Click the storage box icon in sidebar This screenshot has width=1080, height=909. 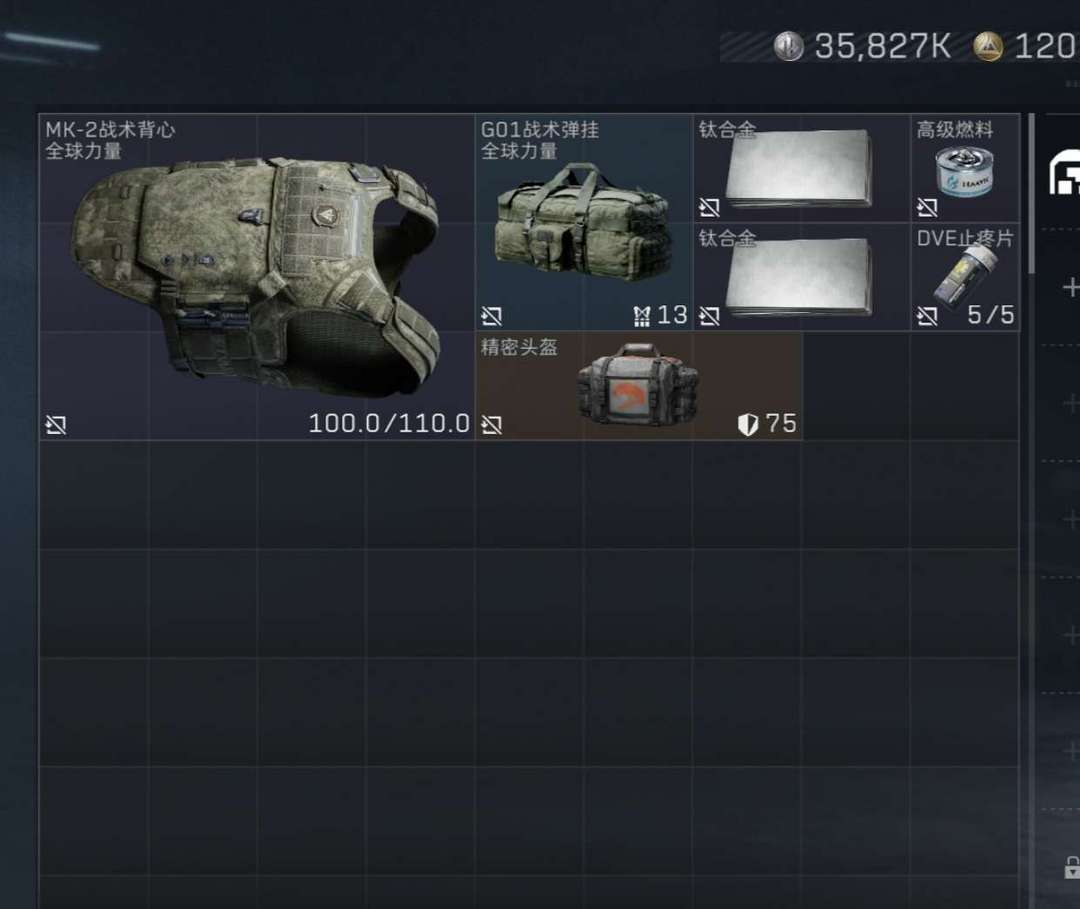pyautogui.click(x=1065, y=171)
